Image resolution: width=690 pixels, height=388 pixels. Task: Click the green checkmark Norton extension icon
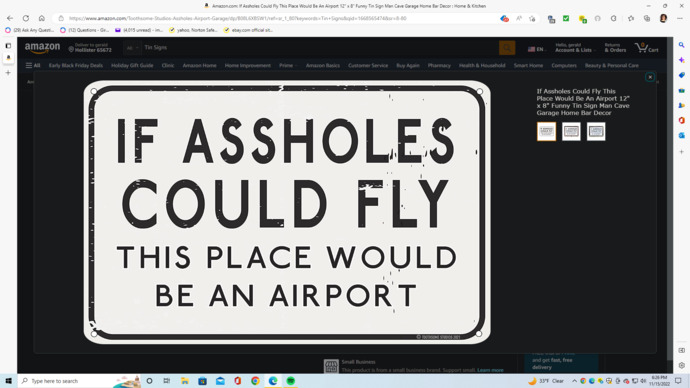(566, 18)
